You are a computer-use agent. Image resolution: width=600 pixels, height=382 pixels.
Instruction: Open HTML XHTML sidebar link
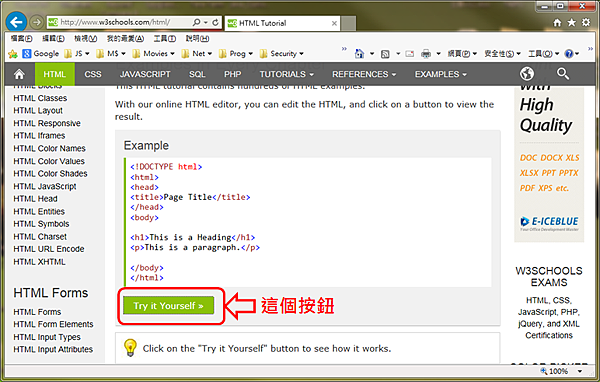coord(39,262)
